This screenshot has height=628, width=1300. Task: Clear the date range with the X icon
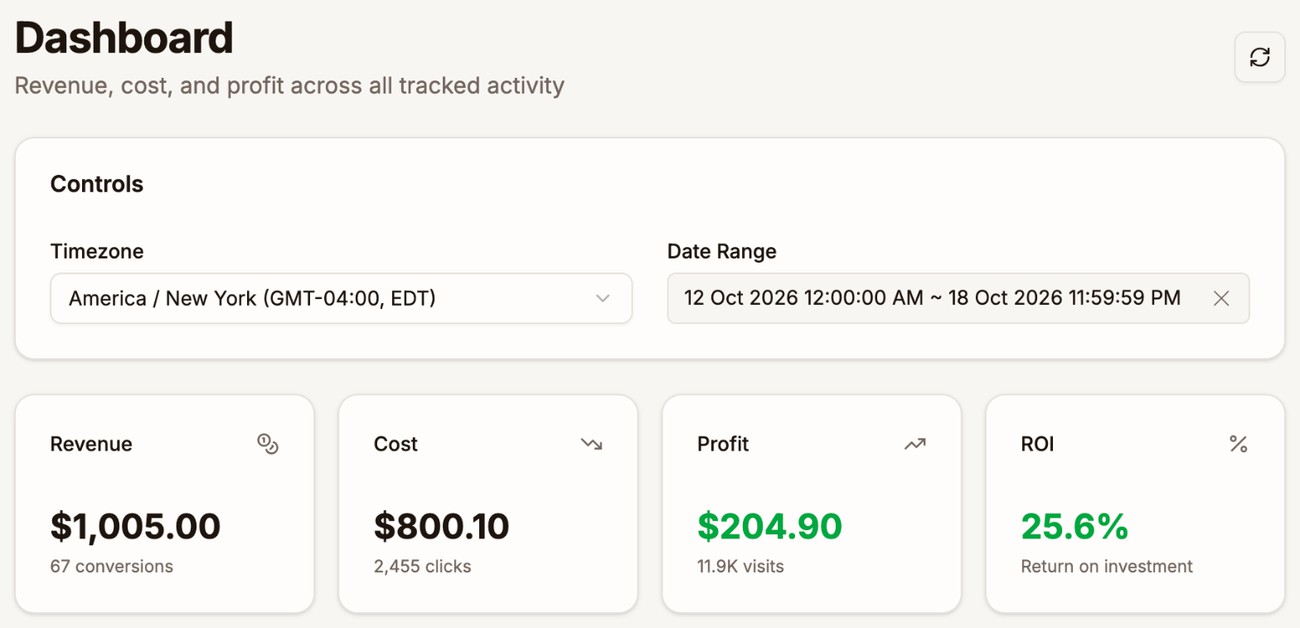point(1221,298)
